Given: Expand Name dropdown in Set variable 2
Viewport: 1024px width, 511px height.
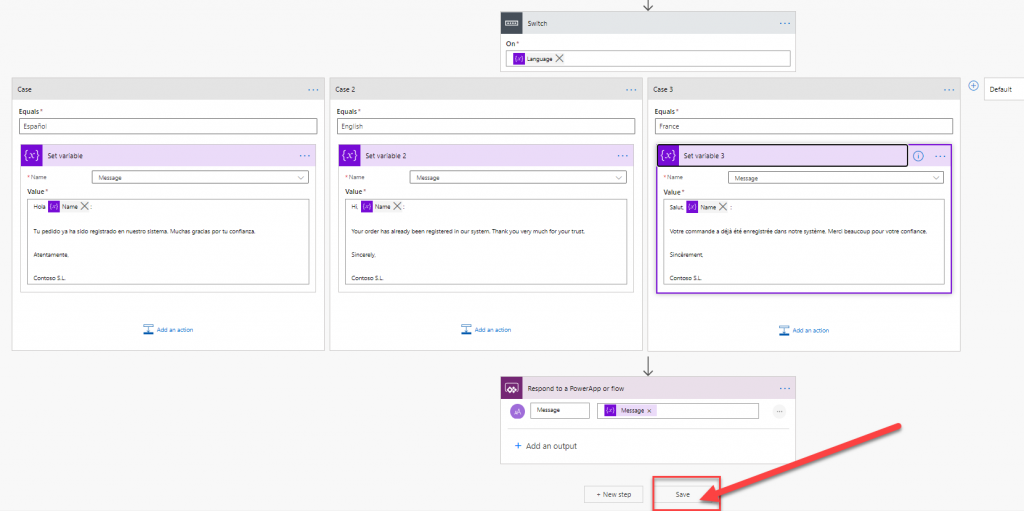Looking at the screenshot, I should [x=619, y=178].
